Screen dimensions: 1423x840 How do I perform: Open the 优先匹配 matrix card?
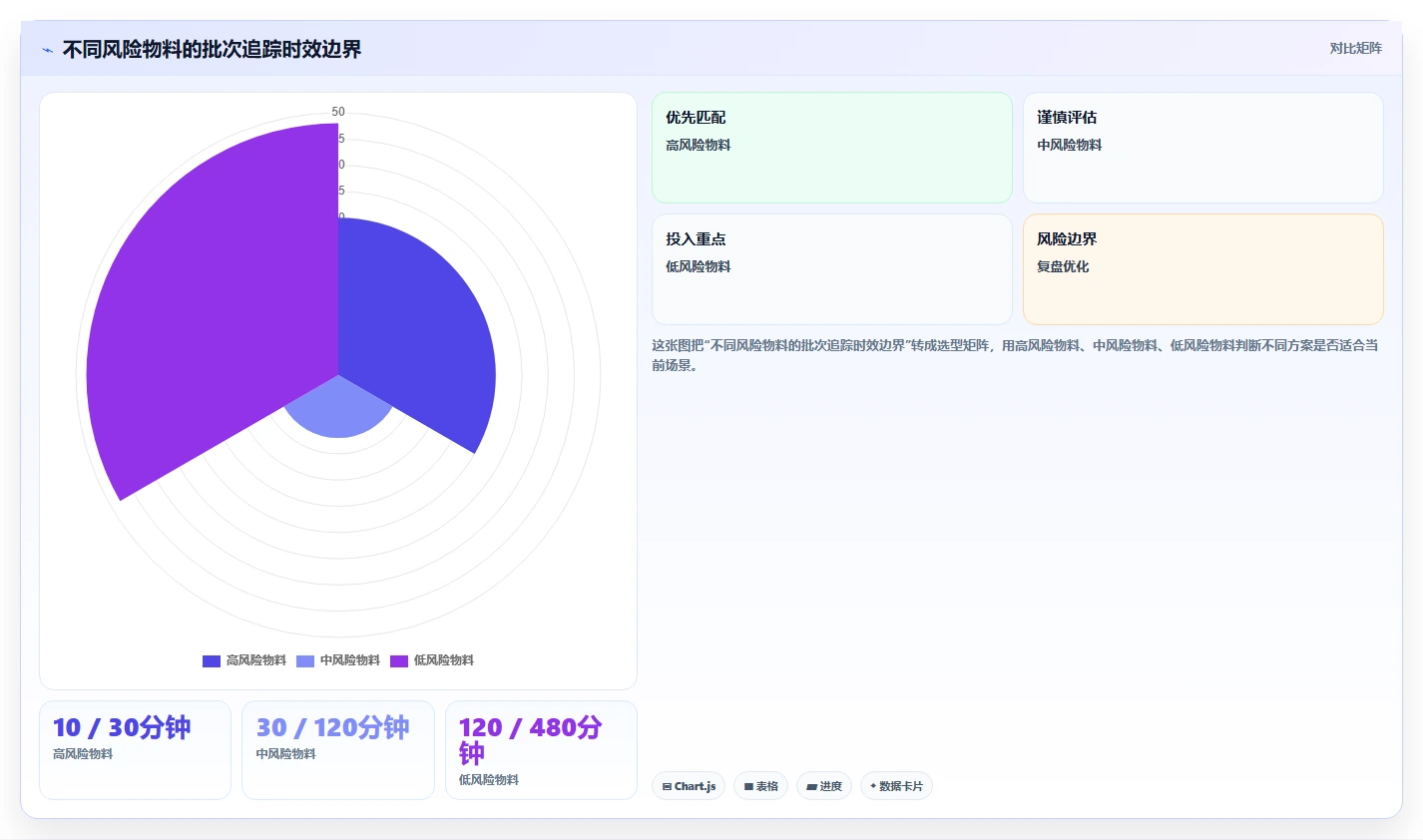tap(831, 148)
